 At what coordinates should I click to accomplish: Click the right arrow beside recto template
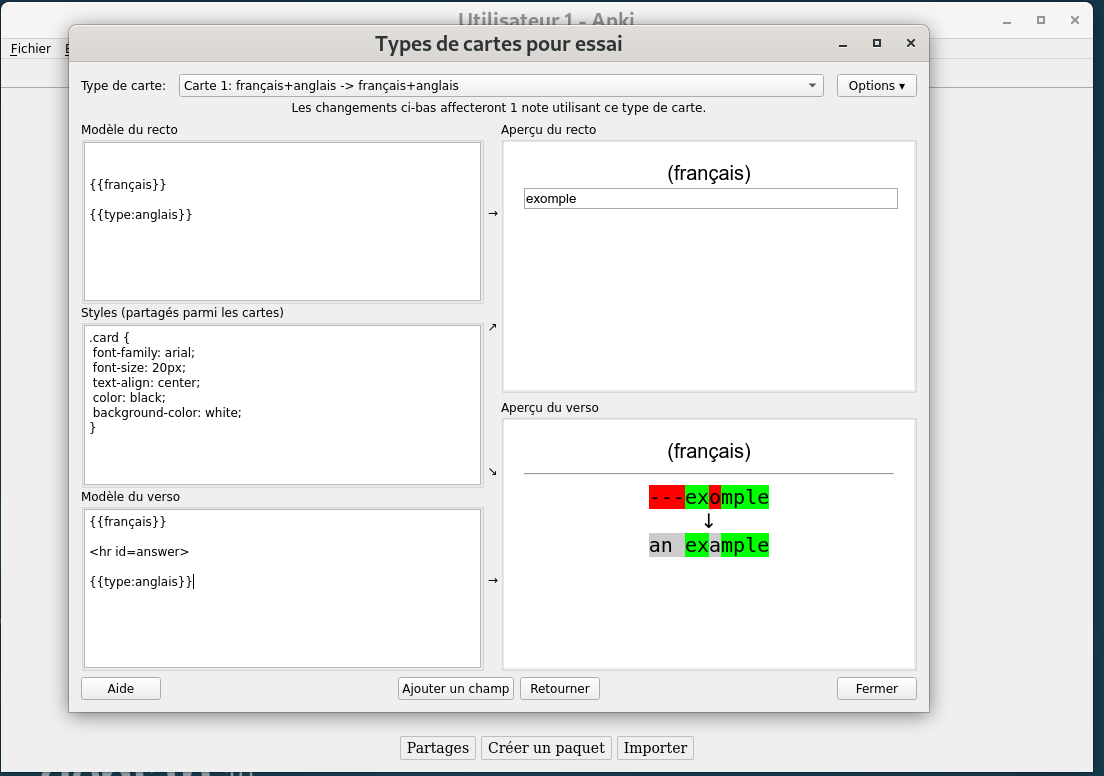492,213
